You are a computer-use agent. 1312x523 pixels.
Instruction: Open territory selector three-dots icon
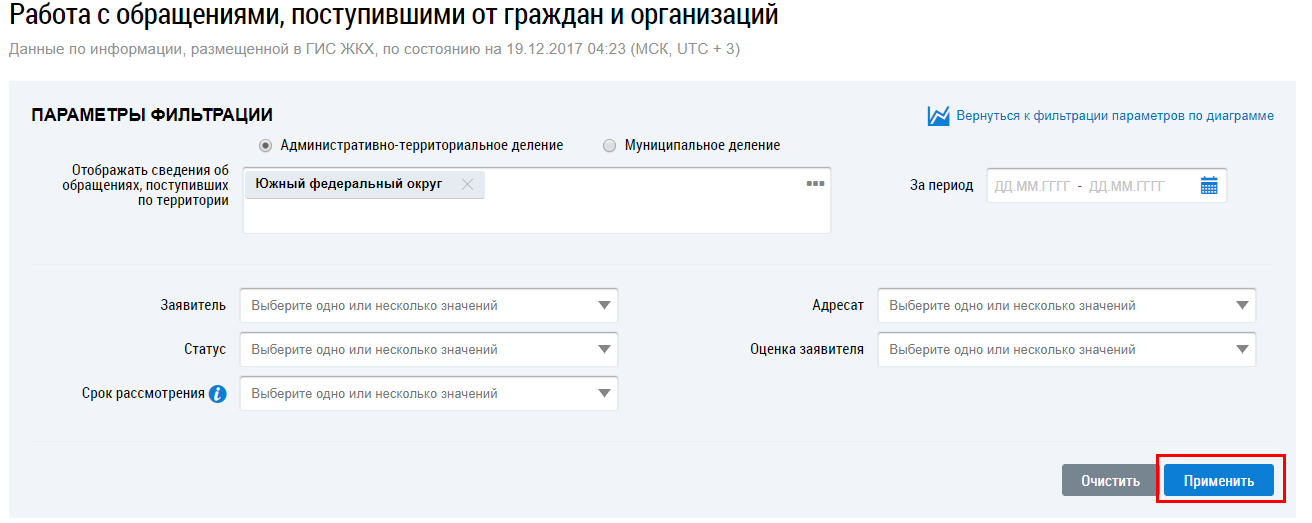(x=815, y=184)
